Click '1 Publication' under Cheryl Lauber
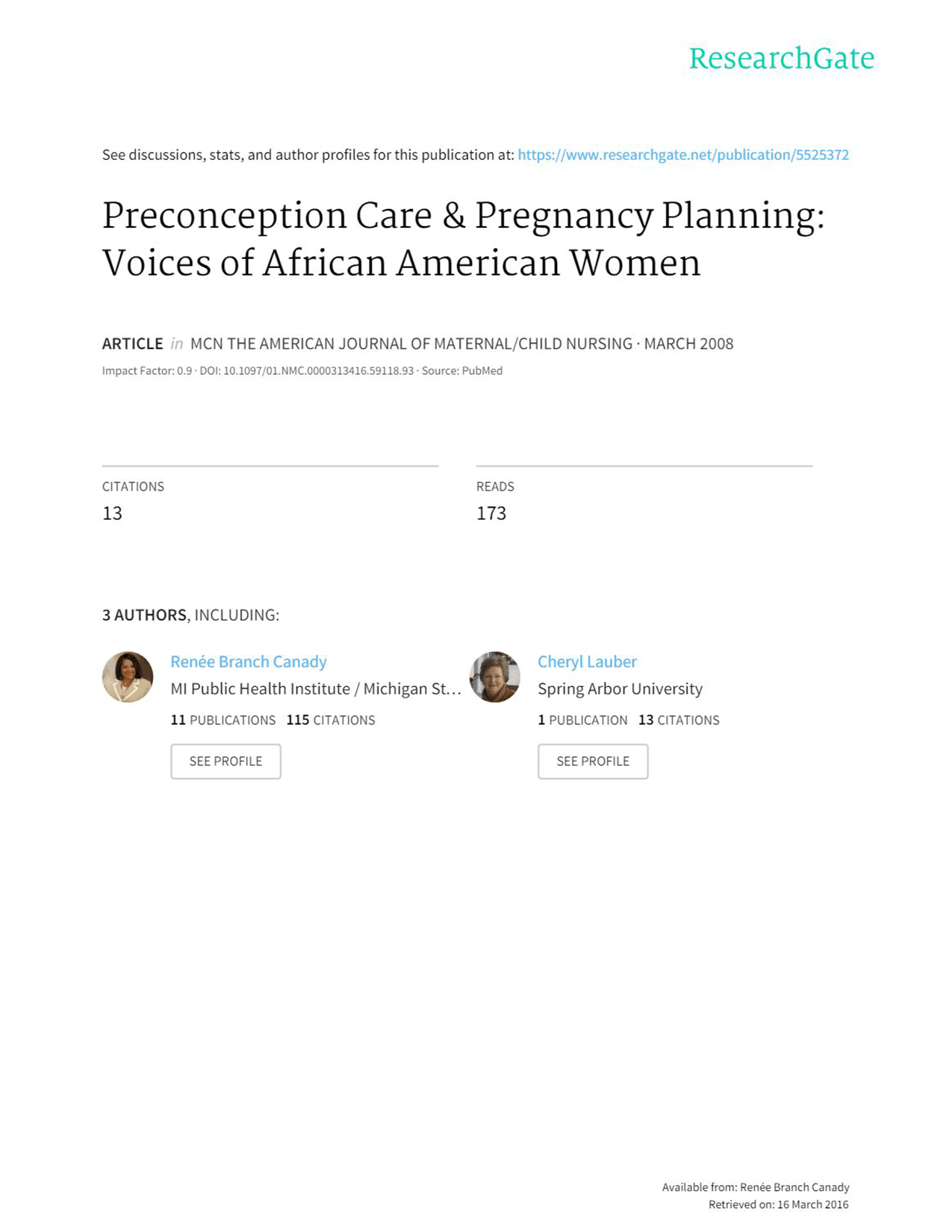The image size is (952, 1232). (582, 721)
